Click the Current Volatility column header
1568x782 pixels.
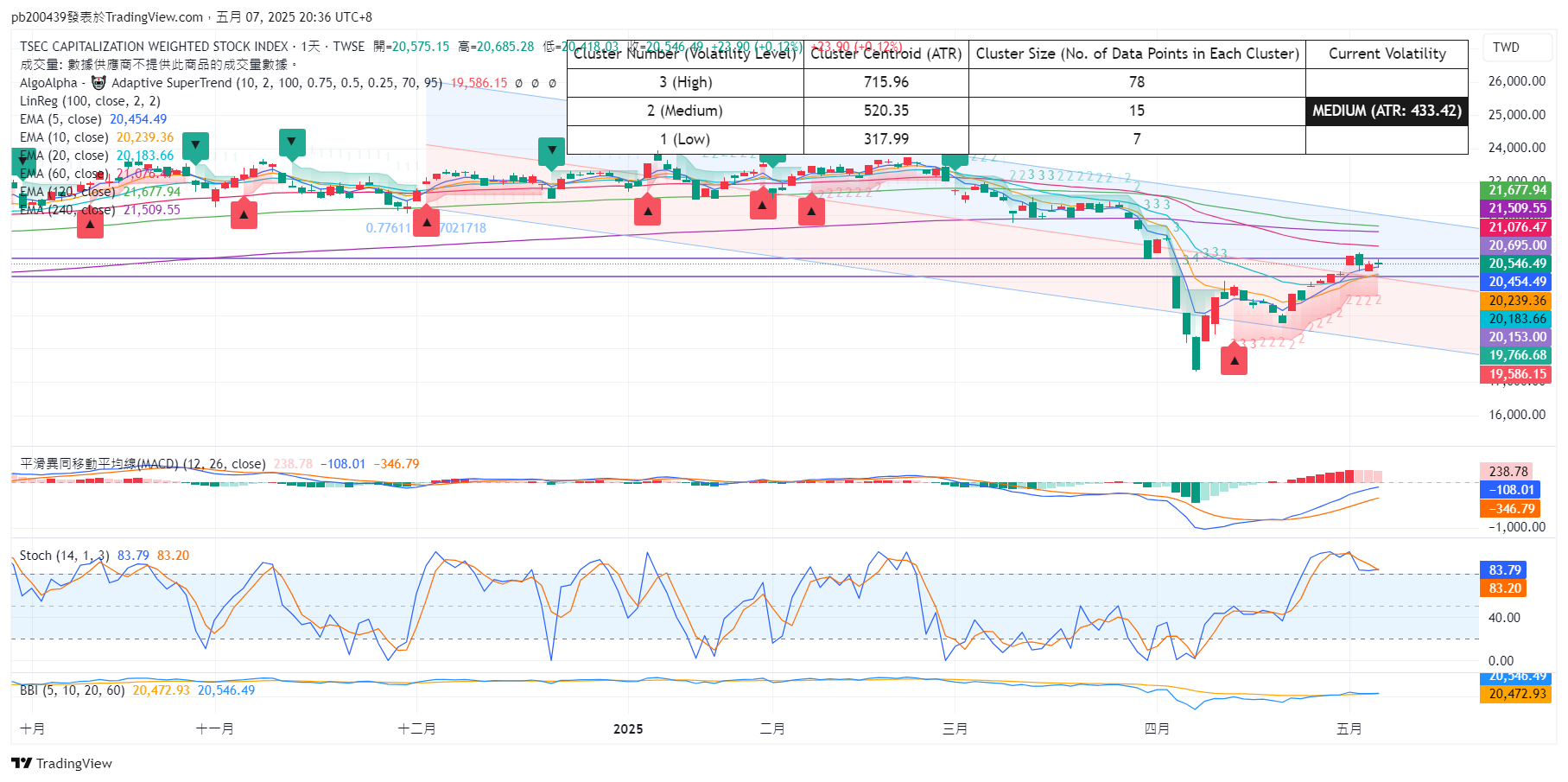(x=1387, y=54)
